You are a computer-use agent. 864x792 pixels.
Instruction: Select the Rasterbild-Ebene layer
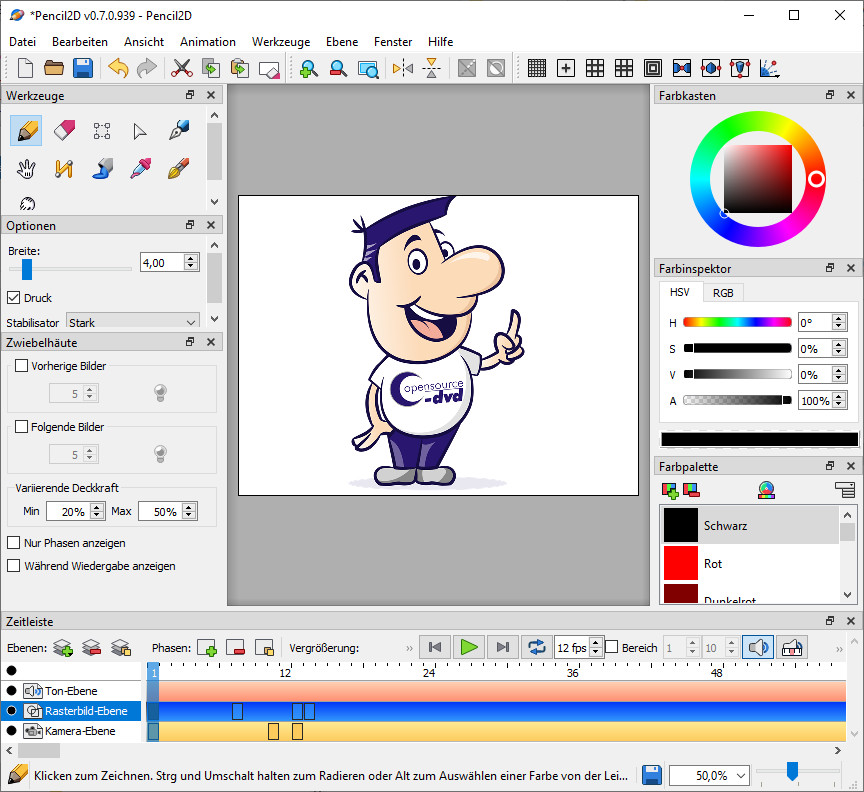(x=86, y=711)
